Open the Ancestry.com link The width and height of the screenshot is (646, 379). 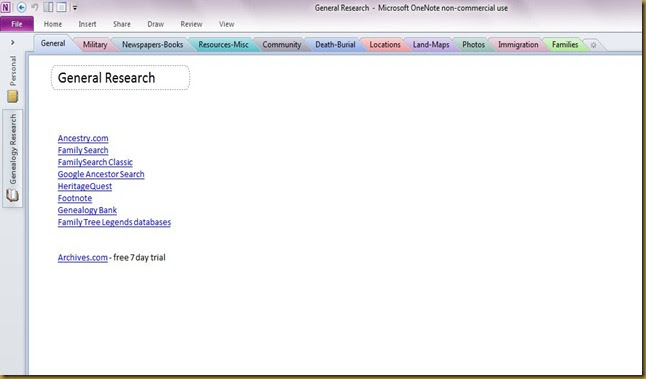[83, 138]
